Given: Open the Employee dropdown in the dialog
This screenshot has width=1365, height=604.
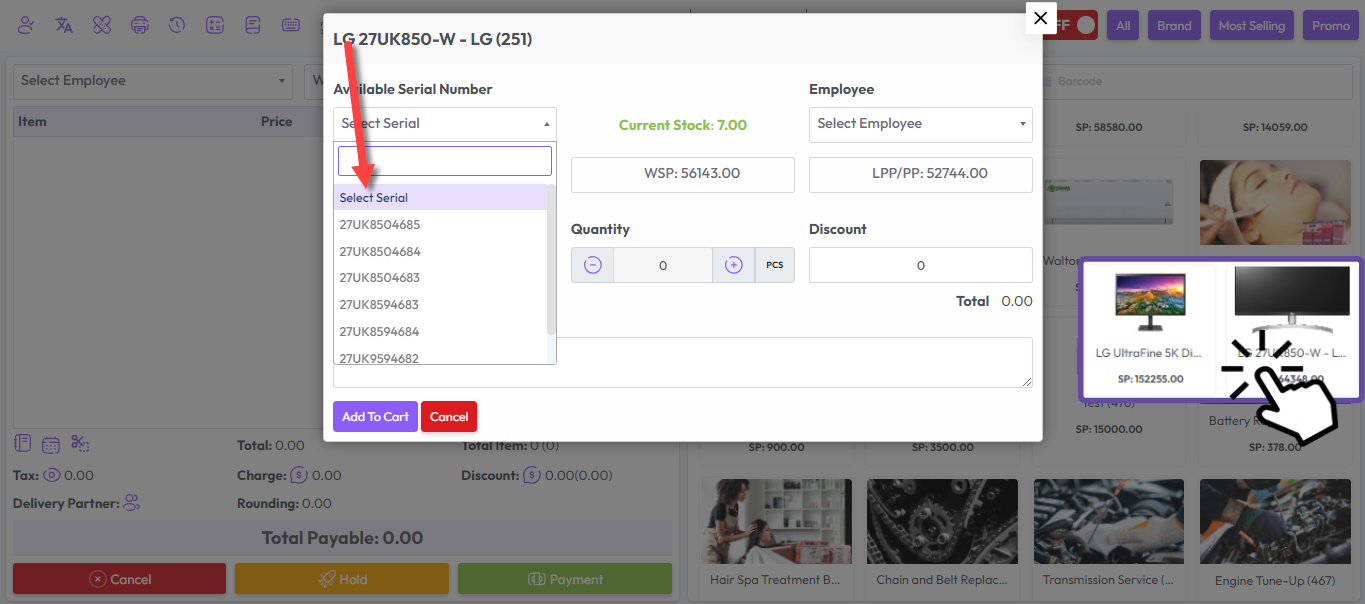Looking at the screenshot, I should [x=921, y=124].
